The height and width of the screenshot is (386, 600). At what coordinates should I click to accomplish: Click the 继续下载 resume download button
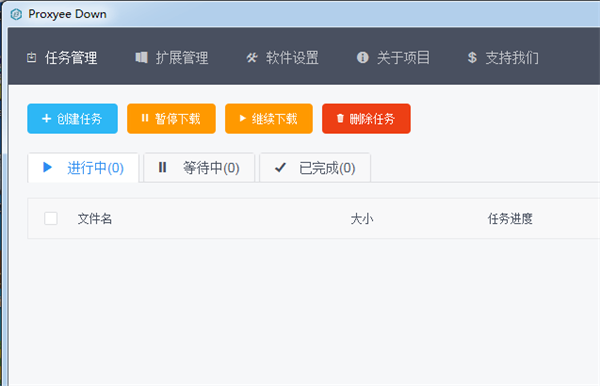269,119
